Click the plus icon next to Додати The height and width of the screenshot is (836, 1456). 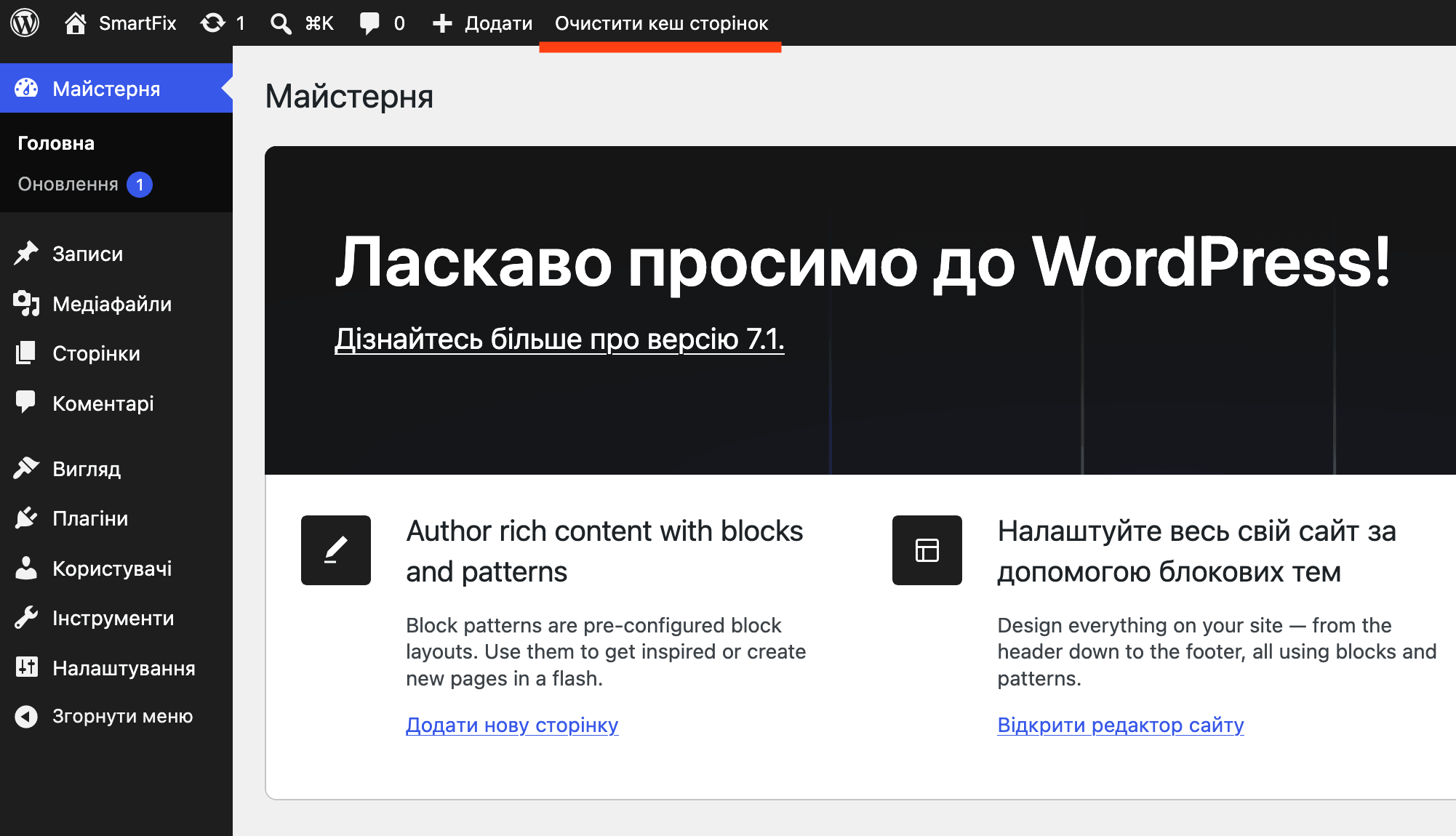pos(442,23)
